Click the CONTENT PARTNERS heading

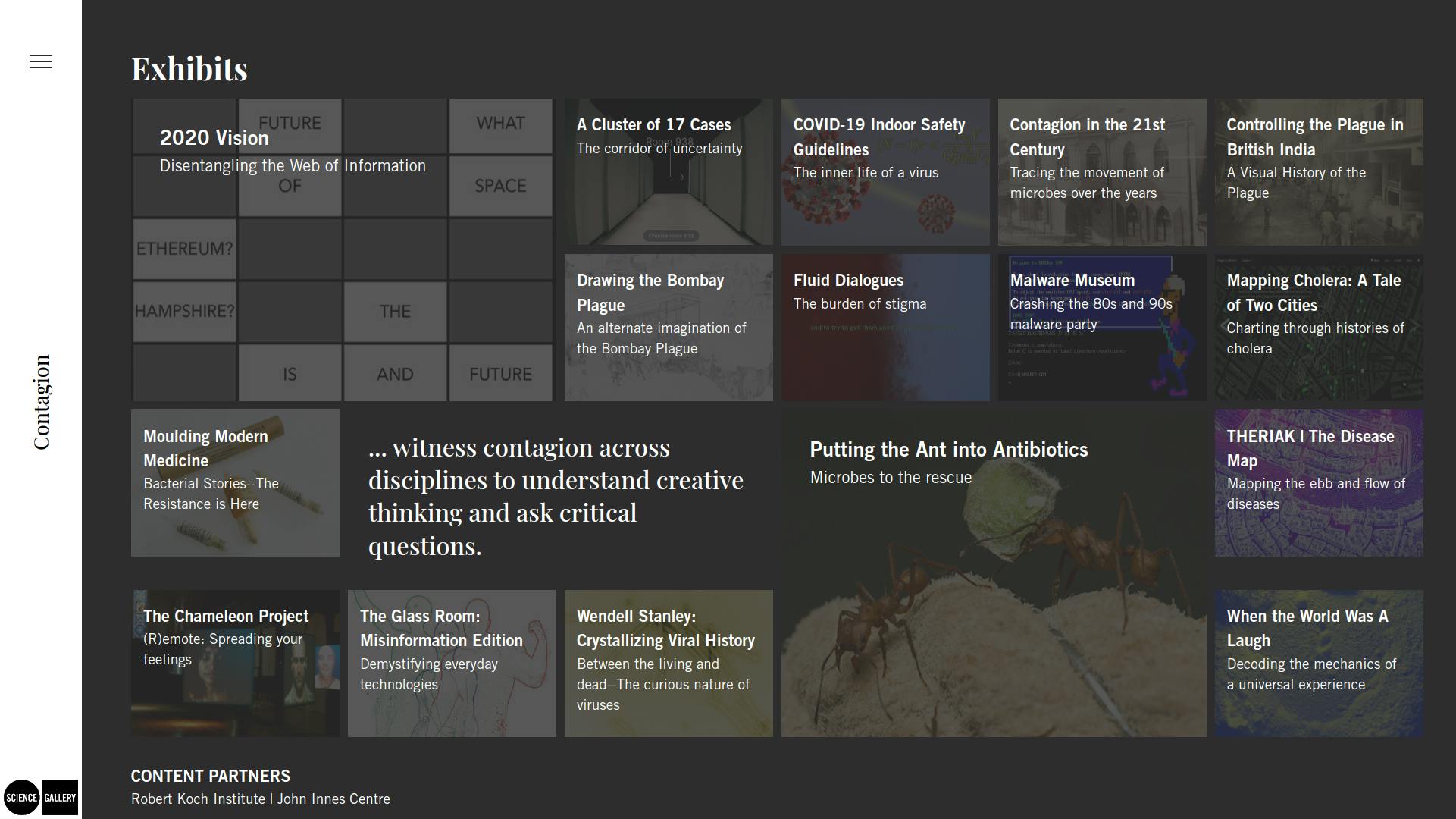coord(211,776)
